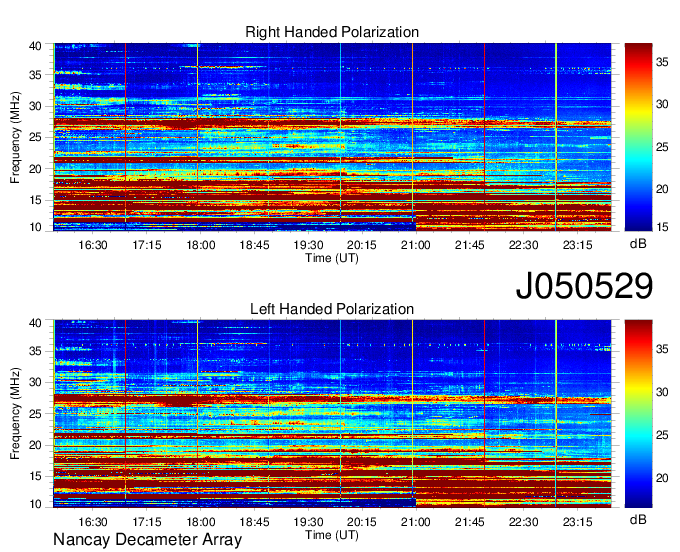
Task: Click the Left Handed polarization spectrogram
Action: (x=332, y=414)
